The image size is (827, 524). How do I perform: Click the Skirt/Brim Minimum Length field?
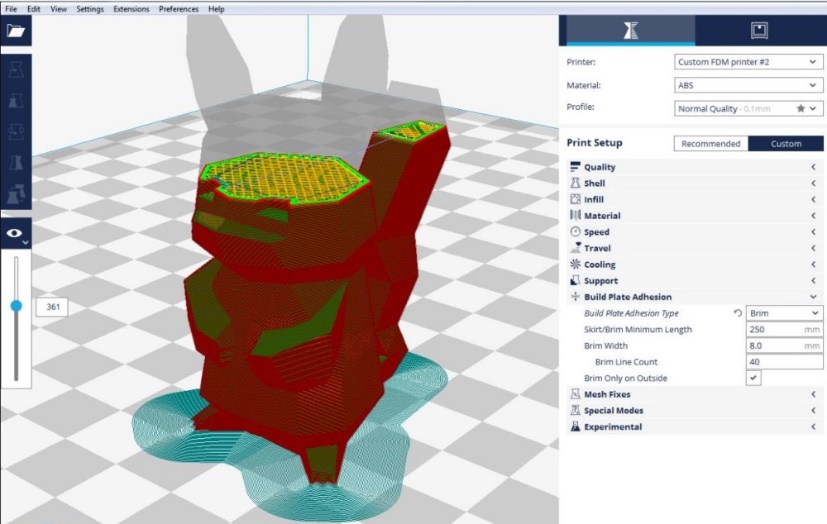coord(784,329)
